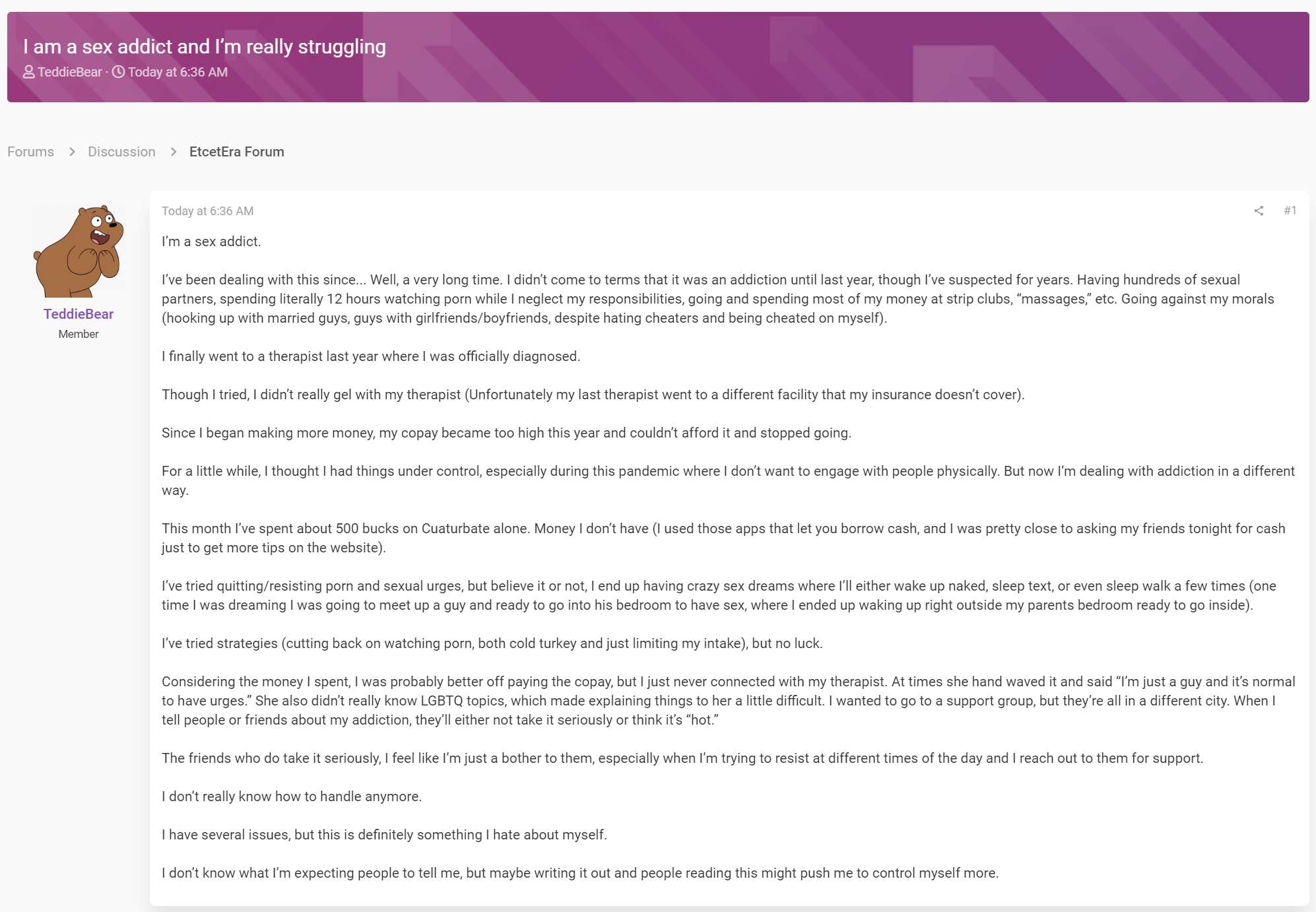Click the post's timestamp above the message
The image size is (1316, 912).
[x=207, y=211]
